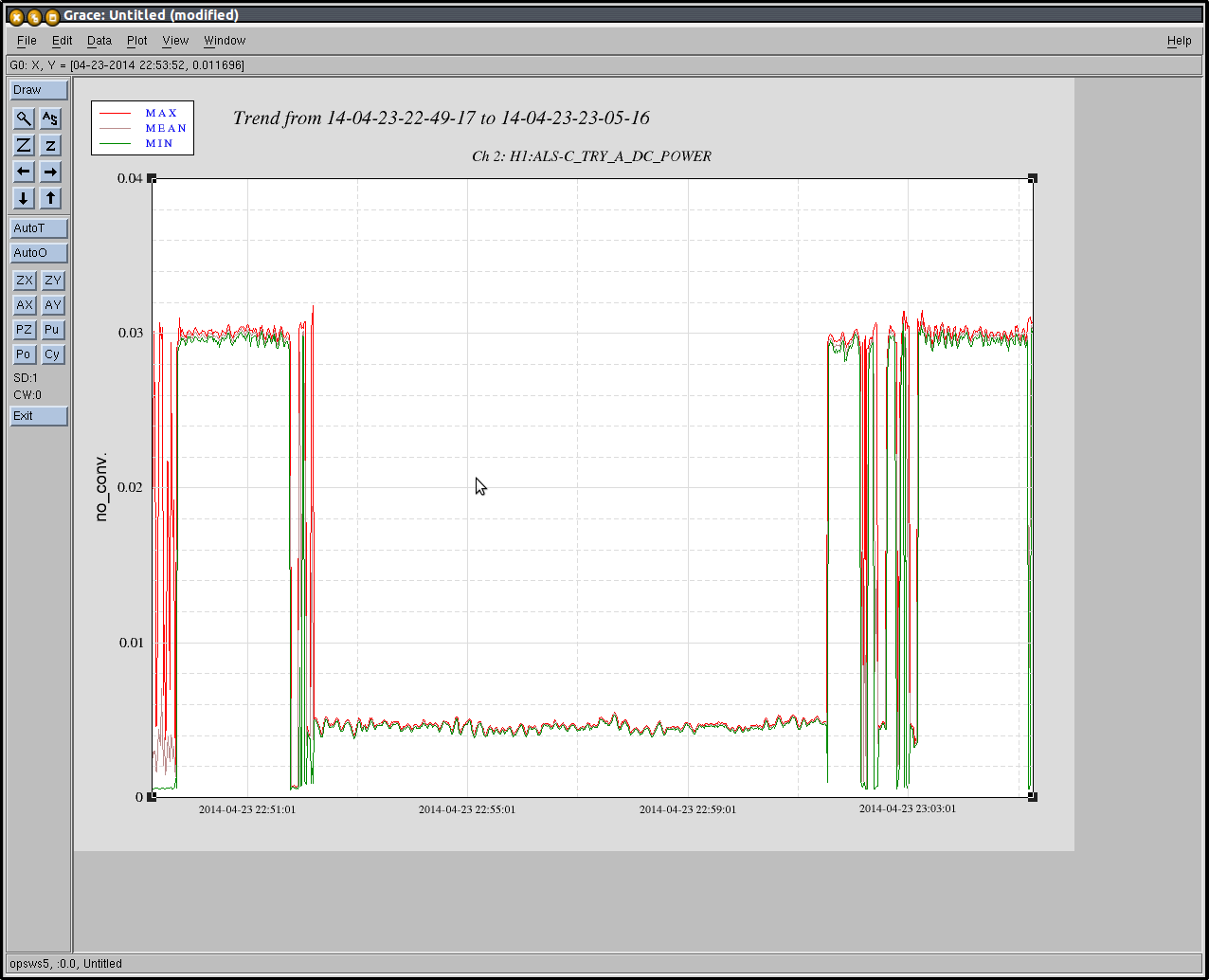Viewport: 1209px width, 980px height.
Task: Click the autoscale 'AS' tool icon
Action: pyautogui.click(x=50, y=118)
